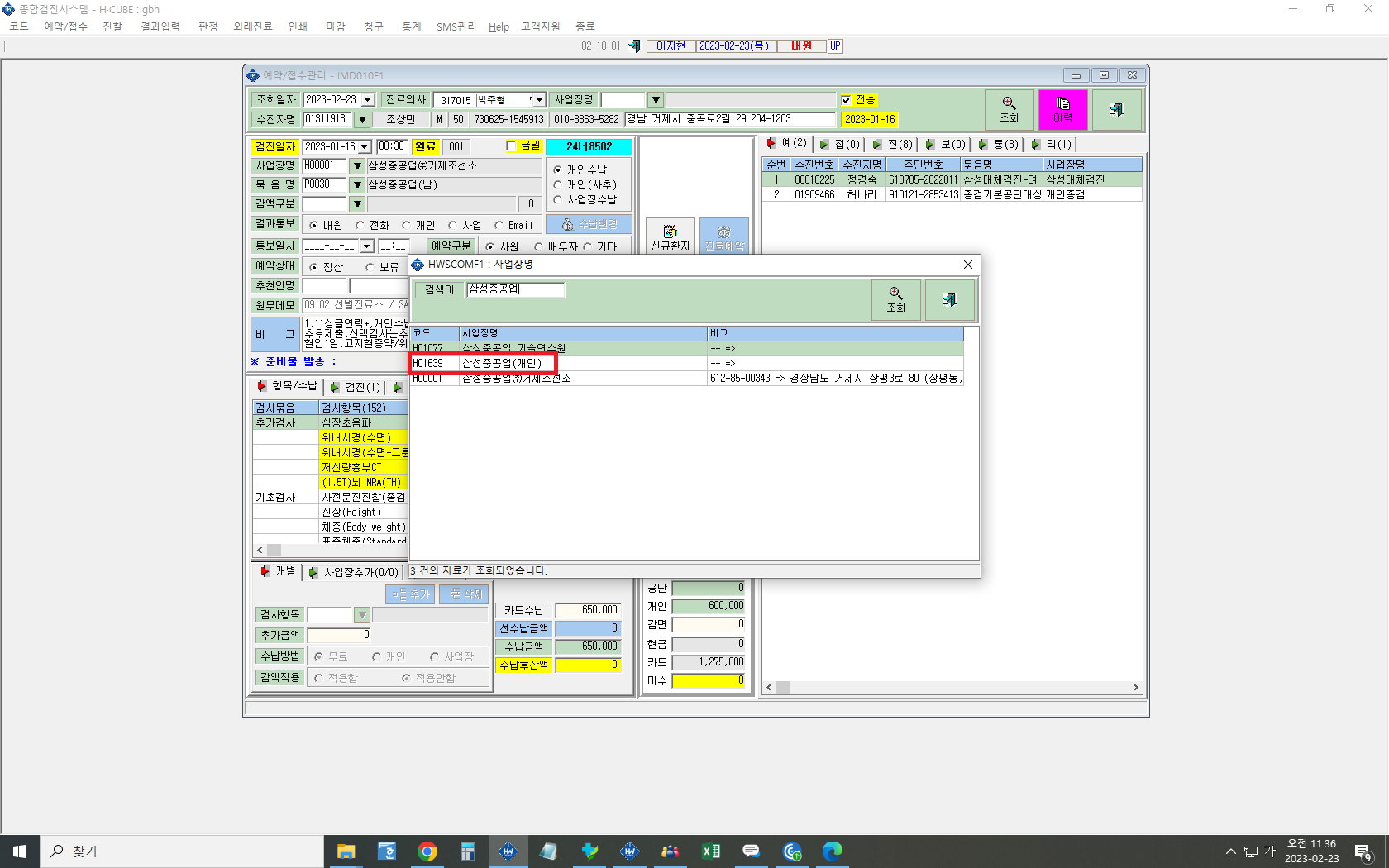The image size is (1389, 868).
Task: Toggle the 전송 checkbox
Action: 846,100
